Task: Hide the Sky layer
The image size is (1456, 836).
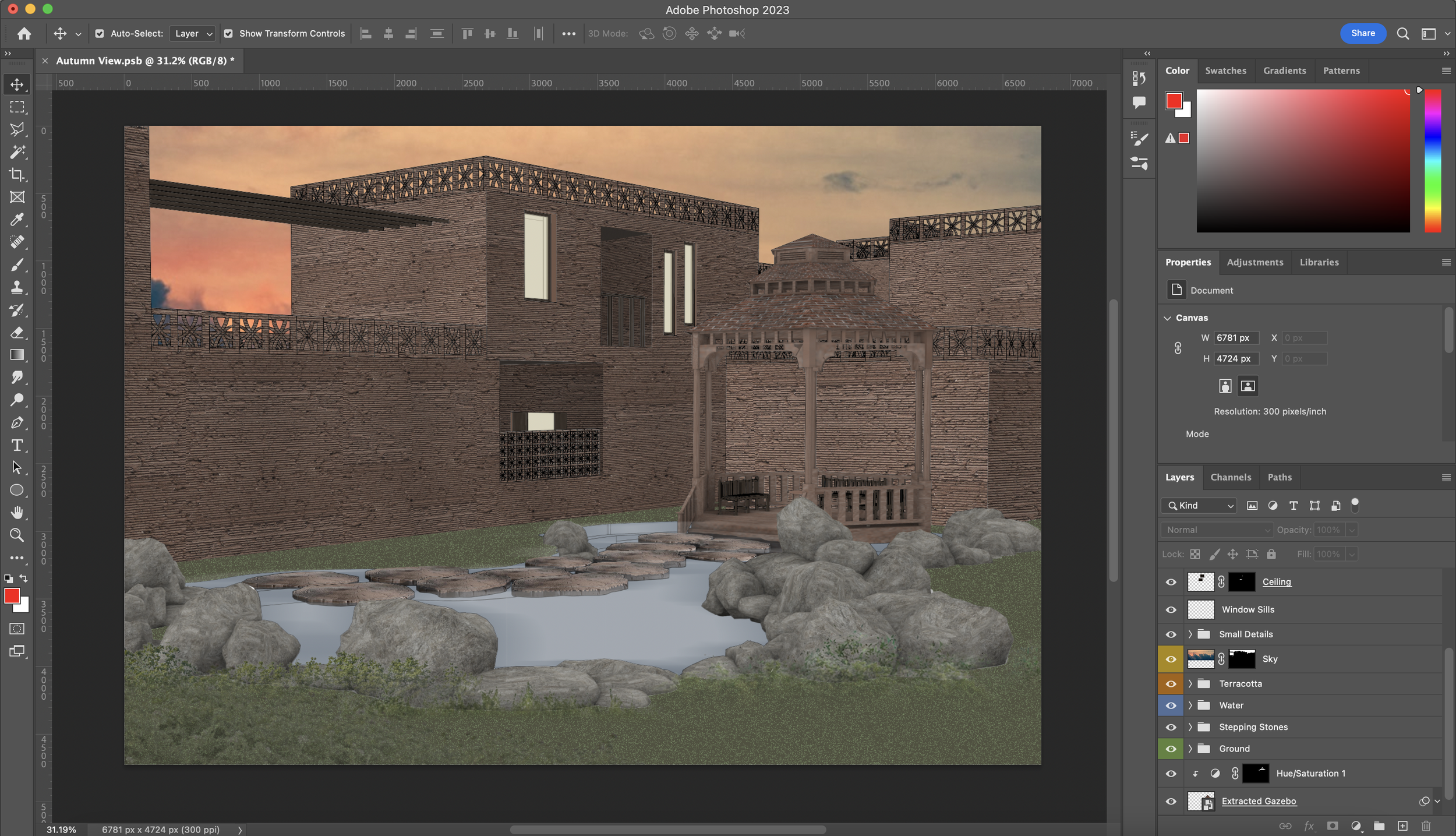Action: [x=1171, y=659]
